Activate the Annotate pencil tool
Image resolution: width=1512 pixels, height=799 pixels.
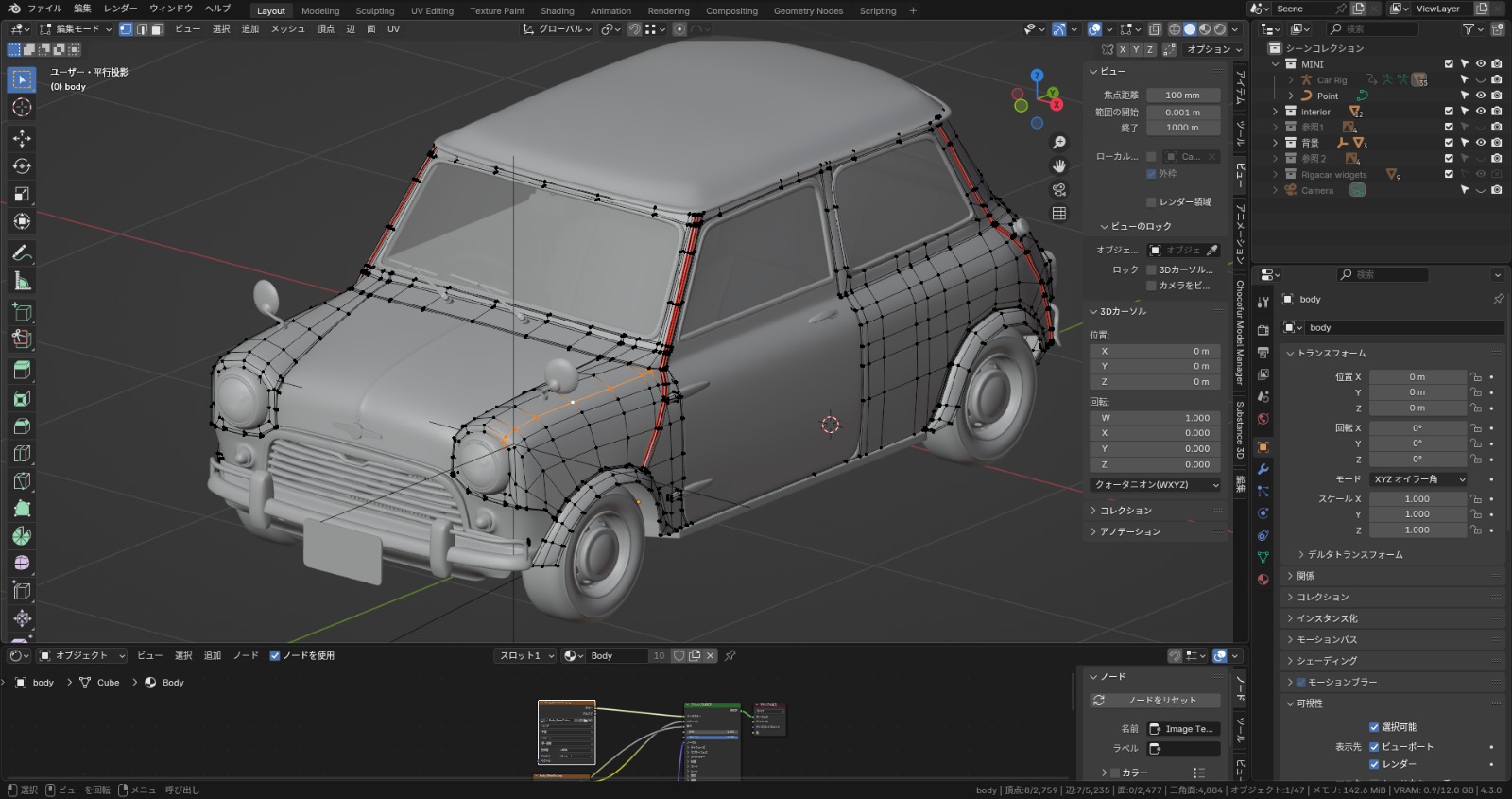(x=22, y=253)
